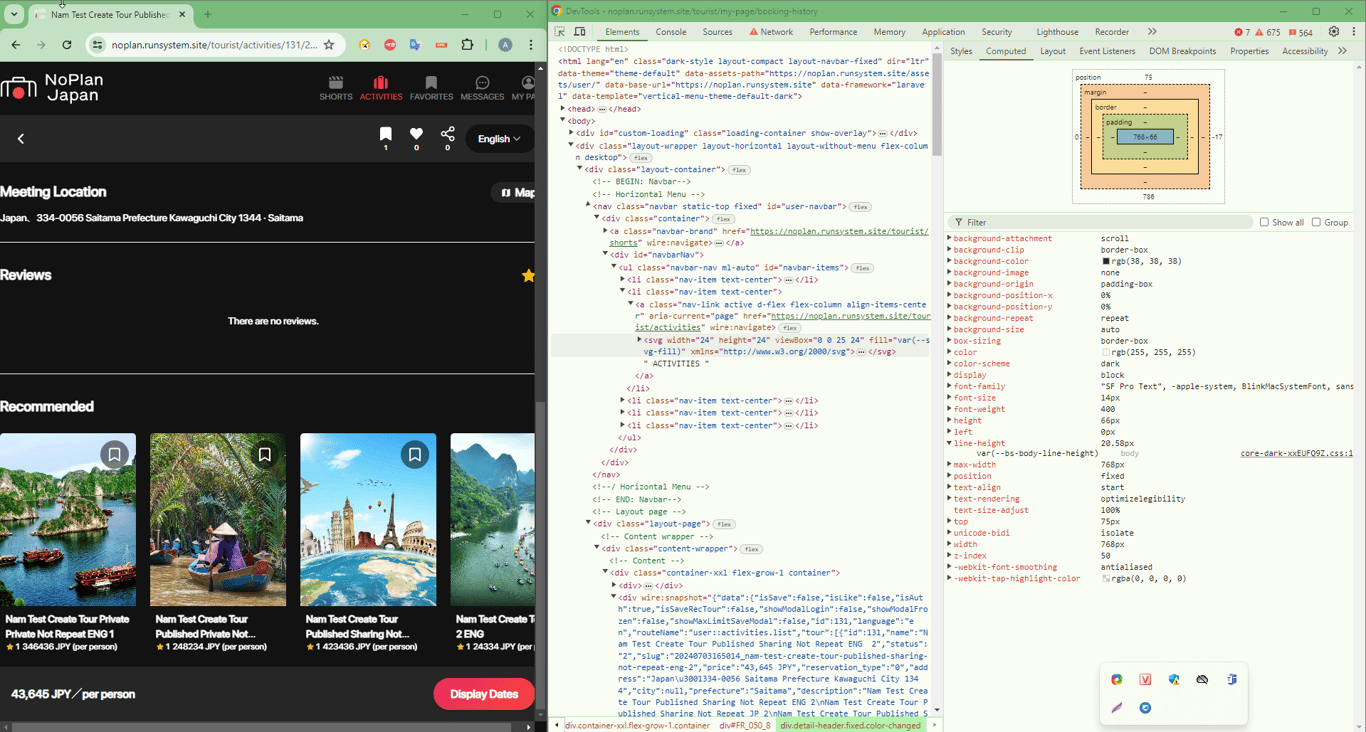Switch to the Console tab
The width and height of the screenshot is (1366, 732).
point(670,32)
